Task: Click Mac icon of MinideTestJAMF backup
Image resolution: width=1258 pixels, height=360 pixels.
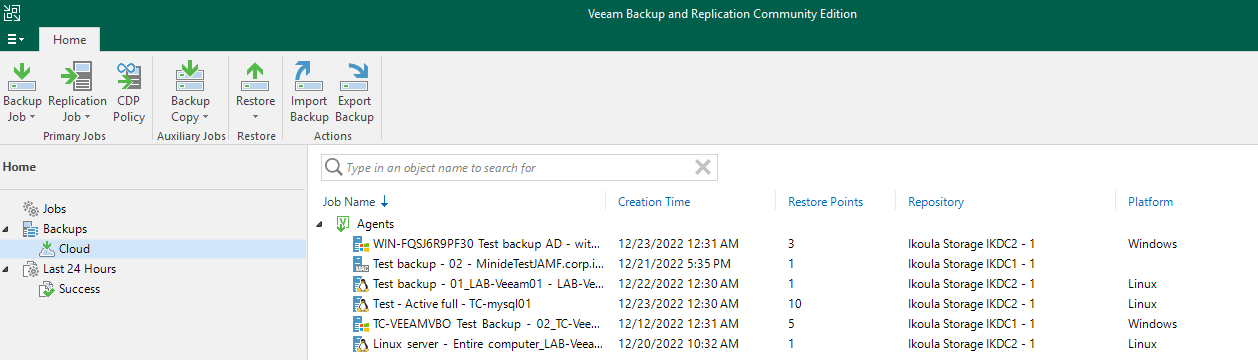Action: point(361,264)
